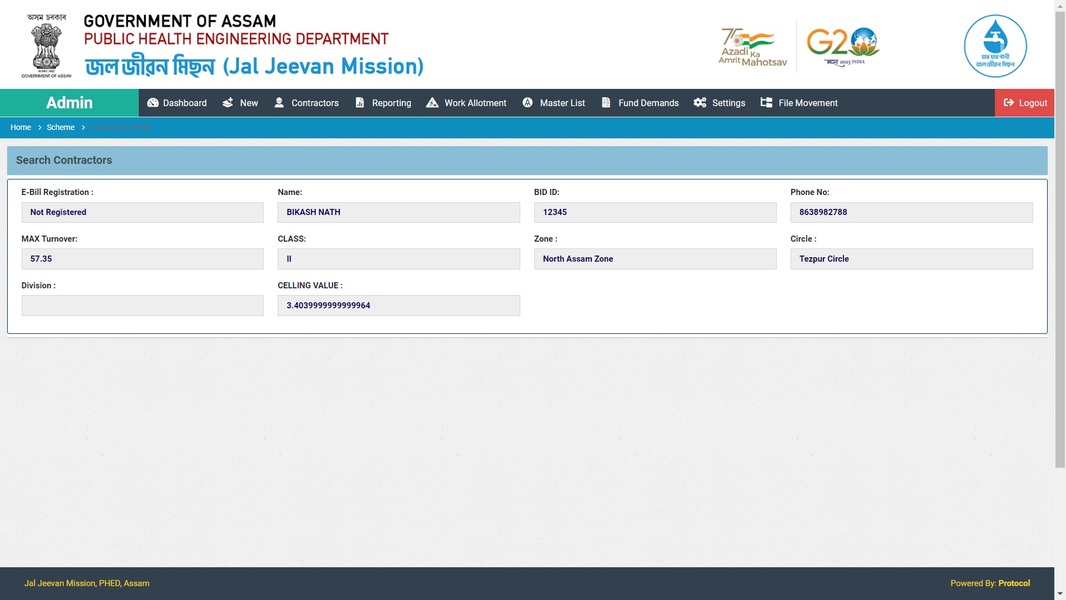1066x600 pixels.
Task: Go to Home breadcrumb link
Action: (x=20, y=127)
